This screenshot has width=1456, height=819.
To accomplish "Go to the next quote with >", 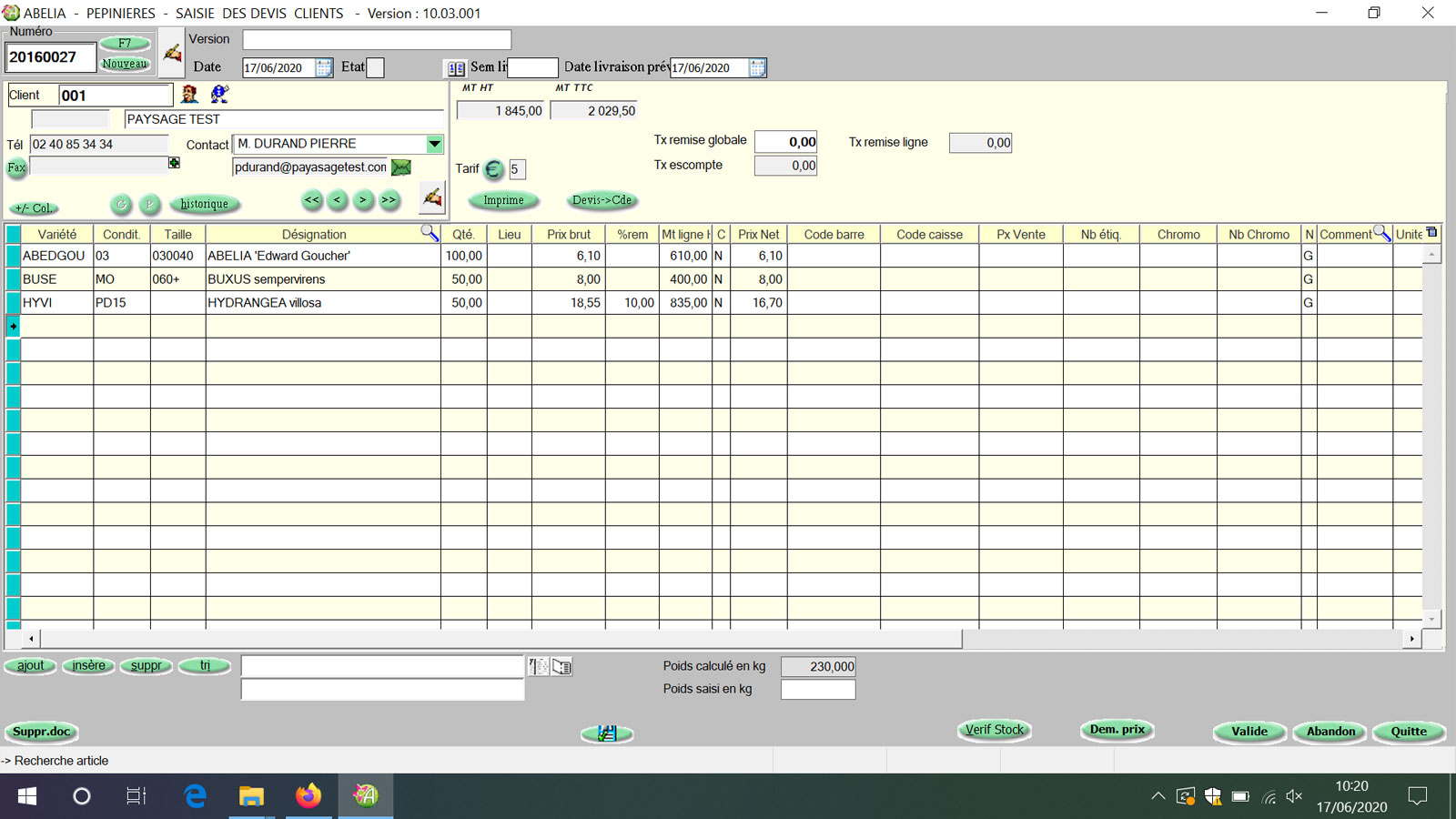I will [x=363, y=200].
